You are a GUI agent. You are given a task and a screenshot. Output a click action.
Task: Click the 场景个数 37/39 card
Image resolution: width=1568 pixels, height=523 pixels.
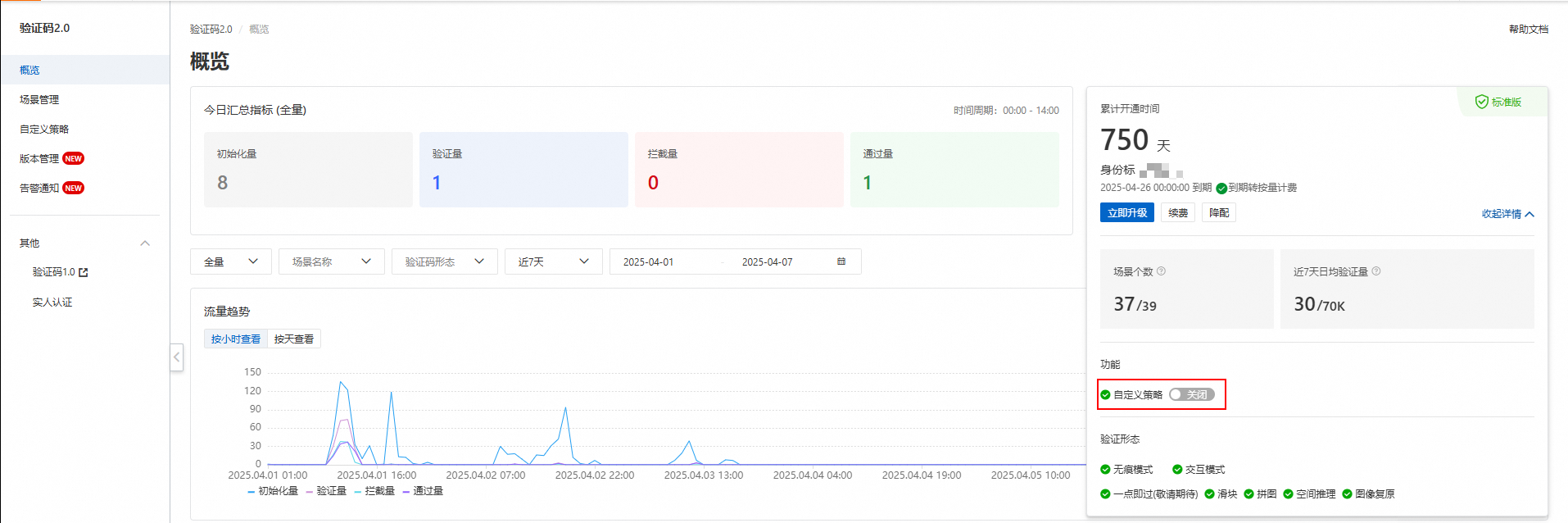[x=1186, y=289]
